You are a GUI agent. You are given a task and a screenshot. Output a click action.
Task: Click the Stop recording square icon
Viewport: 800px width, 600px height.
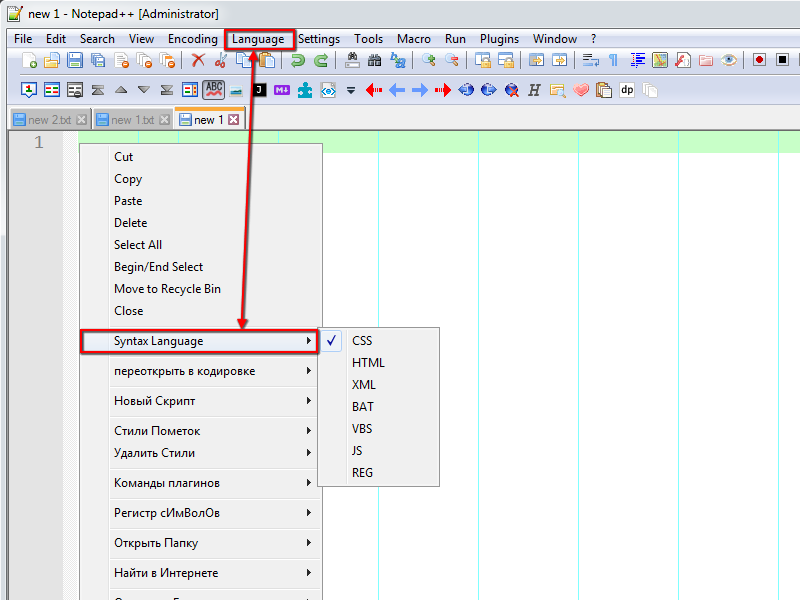[782, 60]
